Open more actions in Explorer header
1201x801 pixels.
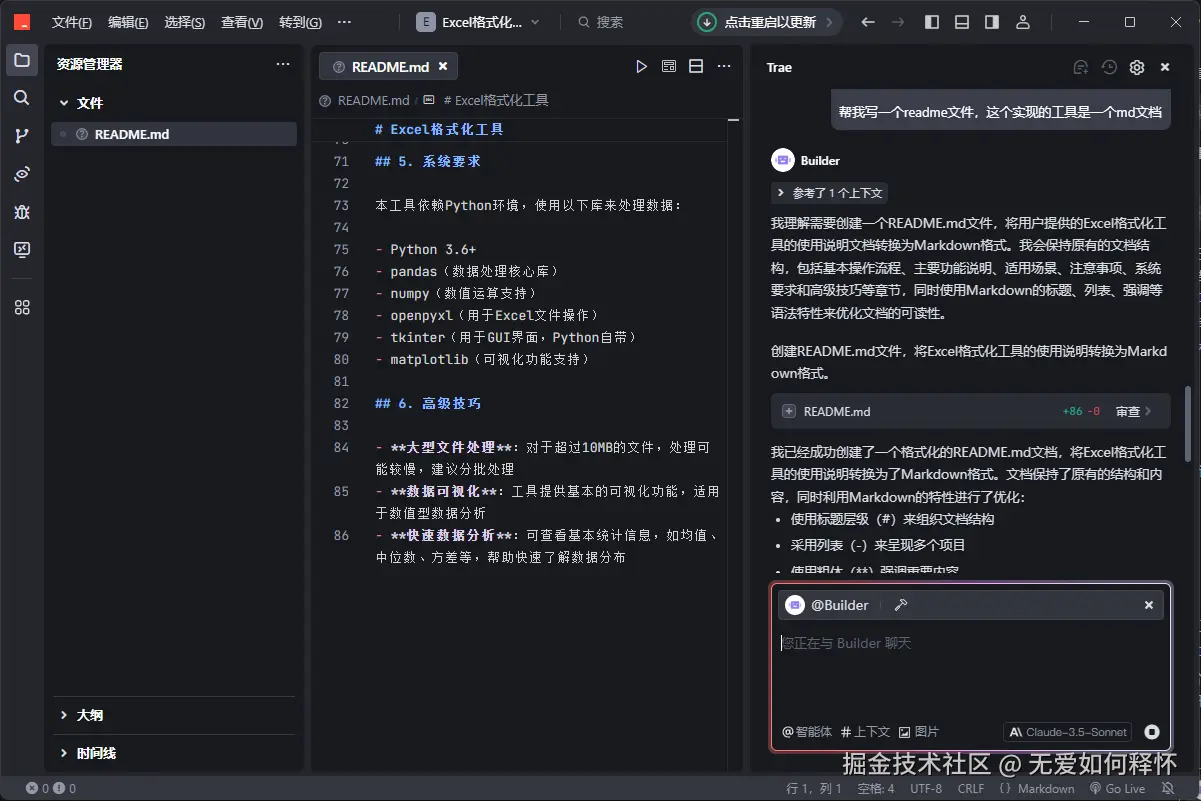[283, 64]
